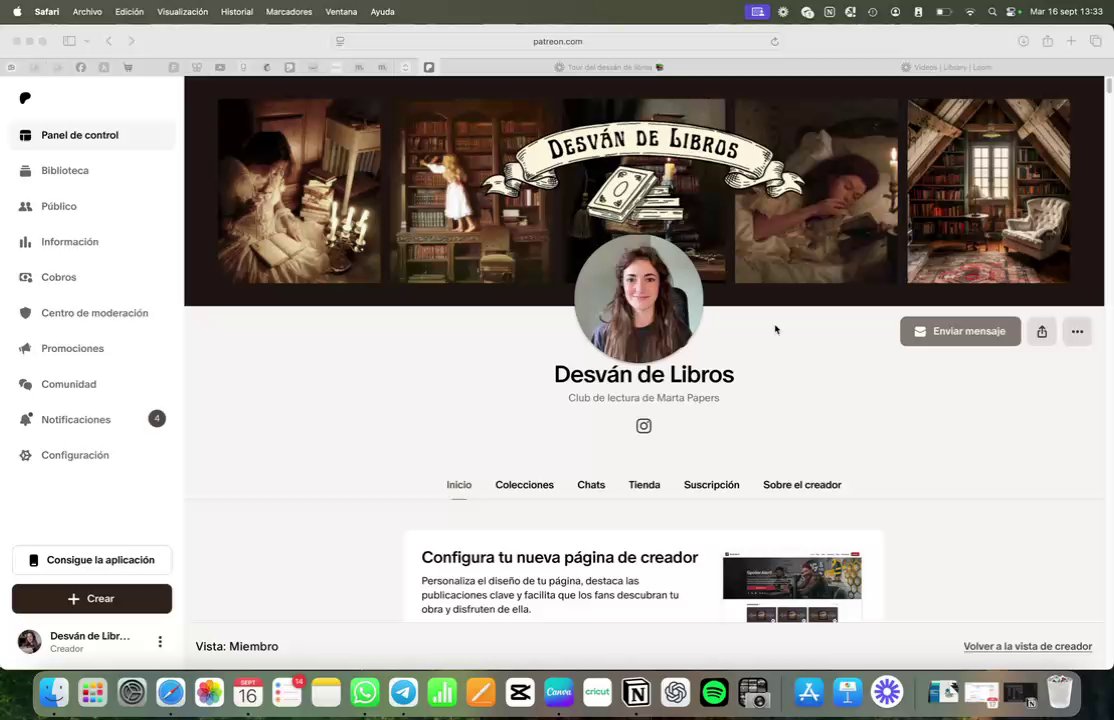This screenshot has width=1114, height=720.
Task: Click the page vertical scrollbar
Action: (1108, 85)
